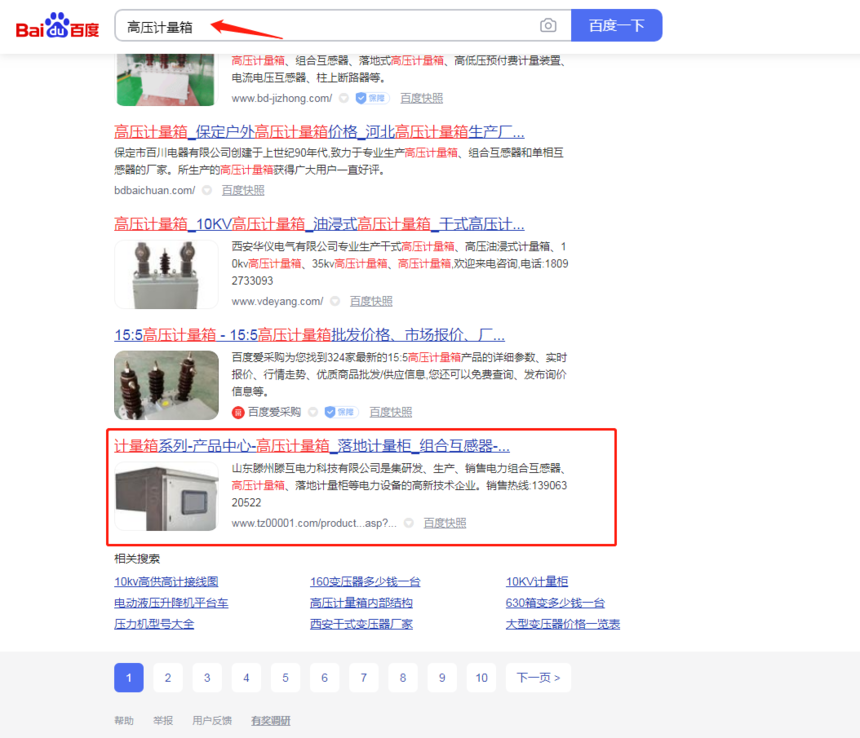Open 百度快照 for the www.vdeyang.com result
Screen dimensions: 860x738
pyautogui.click(x=371, y=301)
